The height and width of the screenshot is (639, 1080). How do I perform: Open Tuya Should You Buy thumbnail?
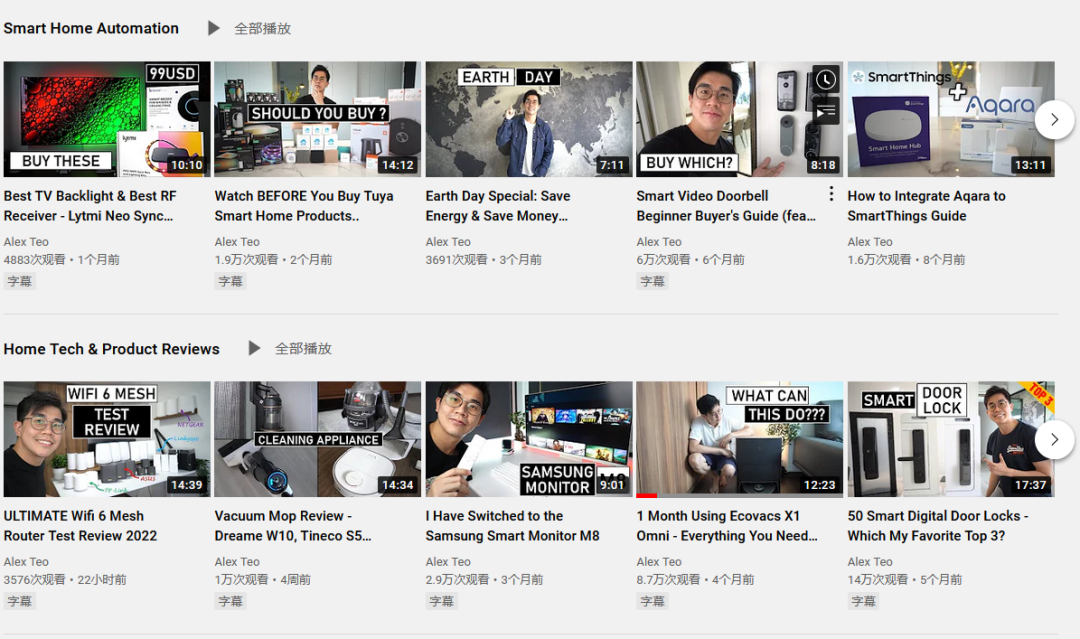318,119
